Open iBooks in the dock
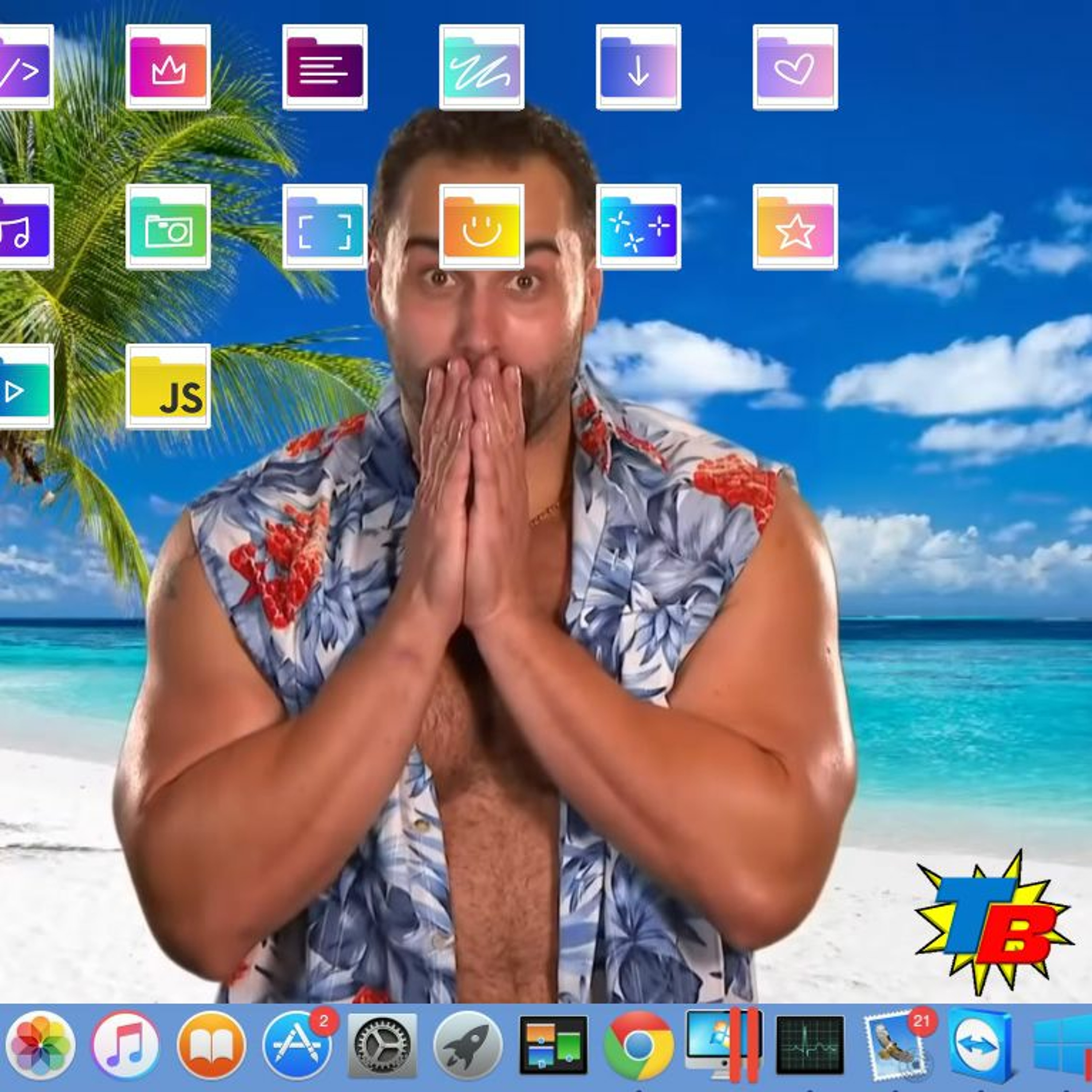1092x1092 pixels. (211, 1046)
